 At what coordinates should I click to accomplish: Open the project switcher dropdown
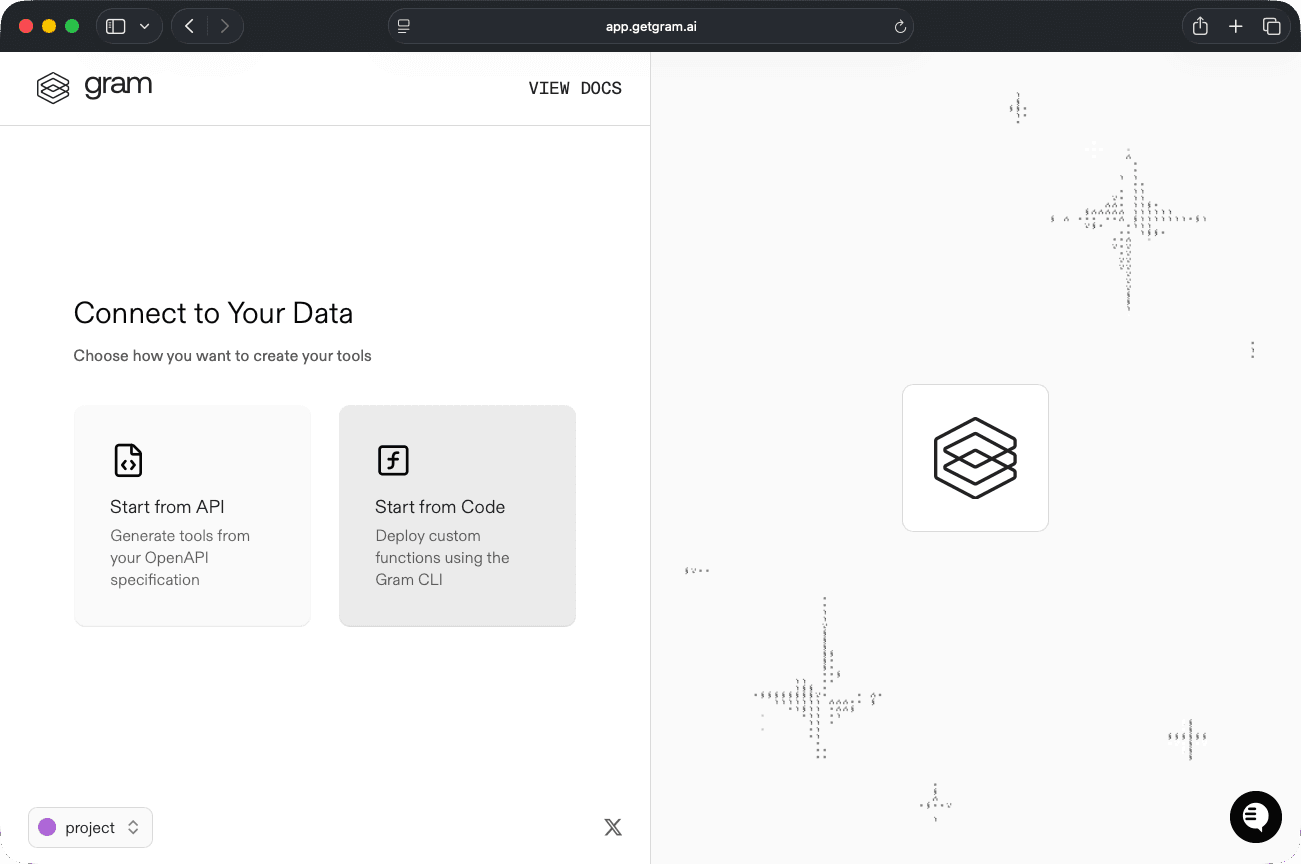click(90, 827)
